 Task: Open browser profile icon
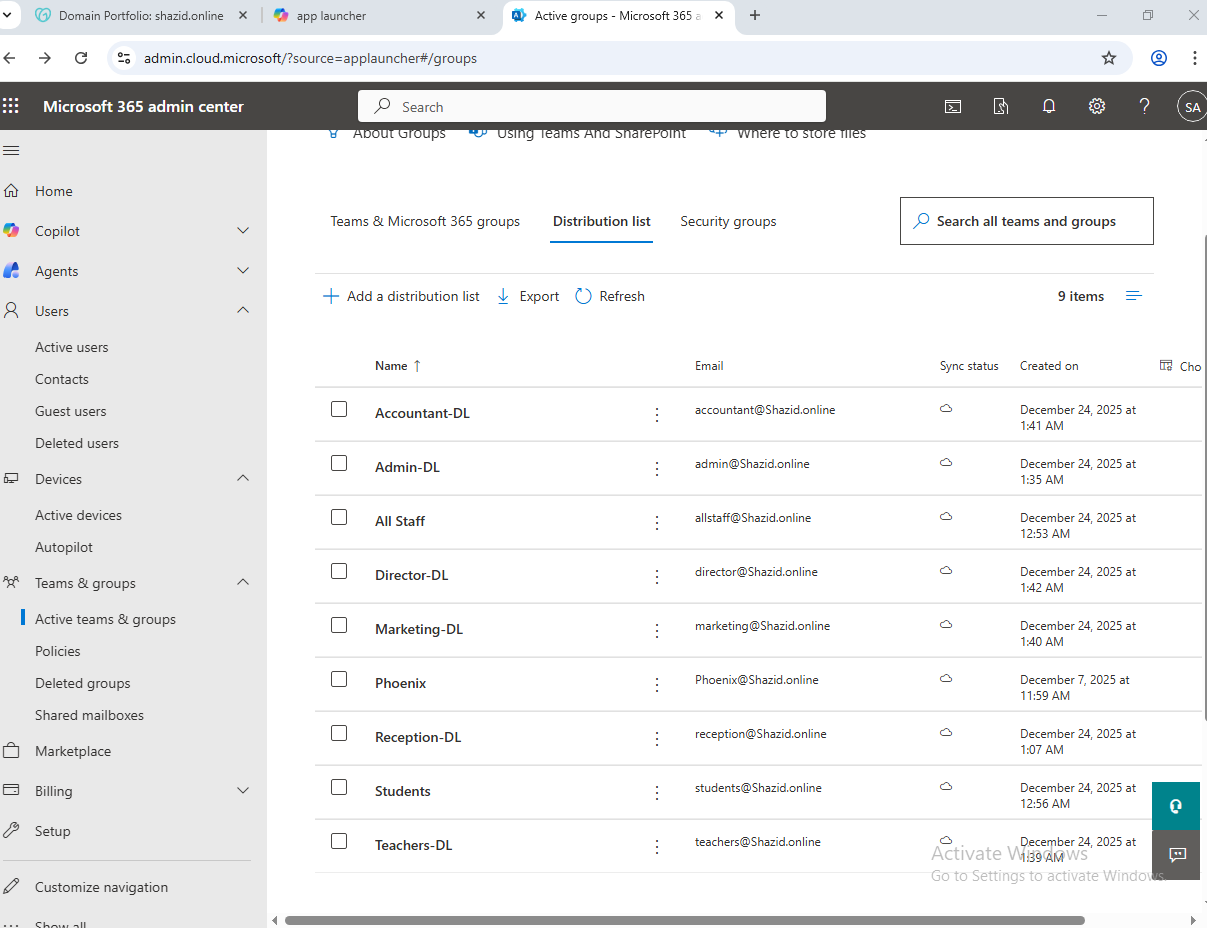[1159, 58]
